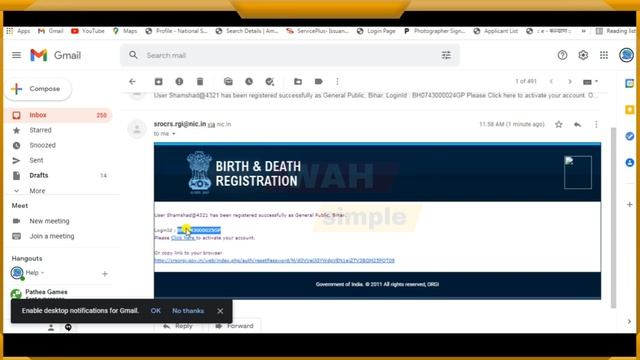This screenshot has width=640, height=360.
Task: Focus the Search mail field
Action: coord(289,55)
